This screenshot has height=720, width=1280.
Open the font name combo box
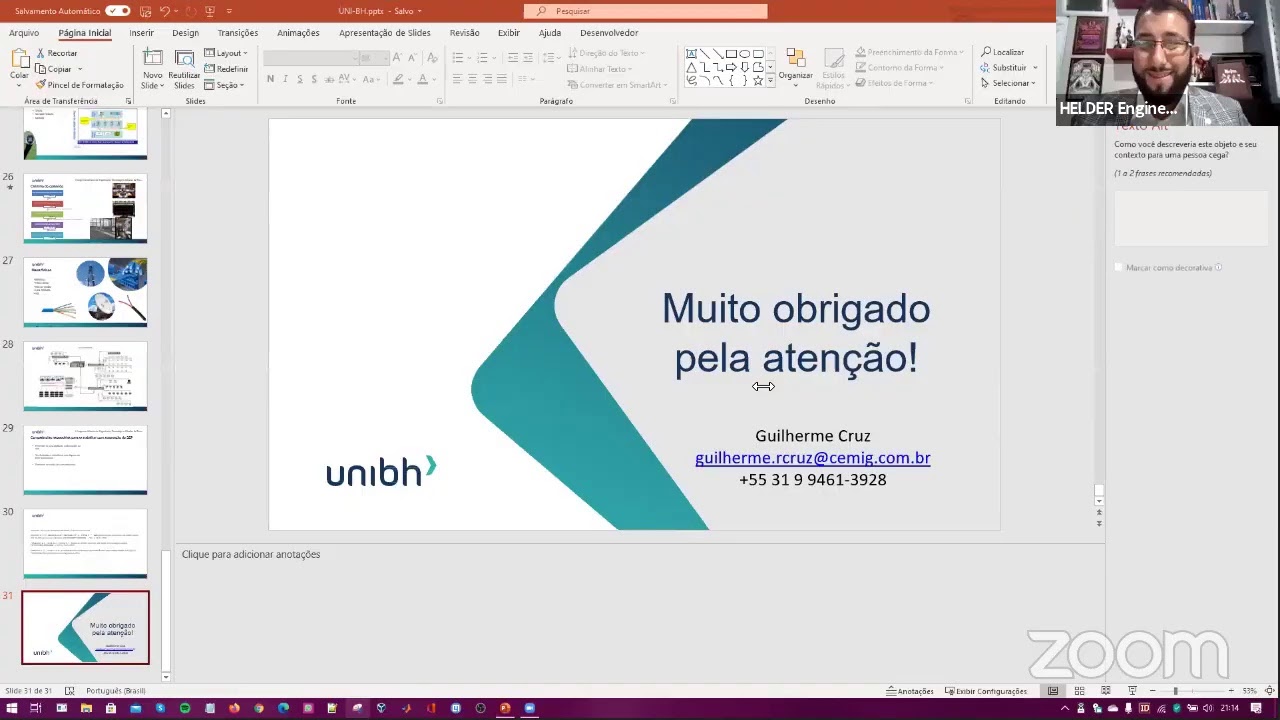[x=312, y=58]
